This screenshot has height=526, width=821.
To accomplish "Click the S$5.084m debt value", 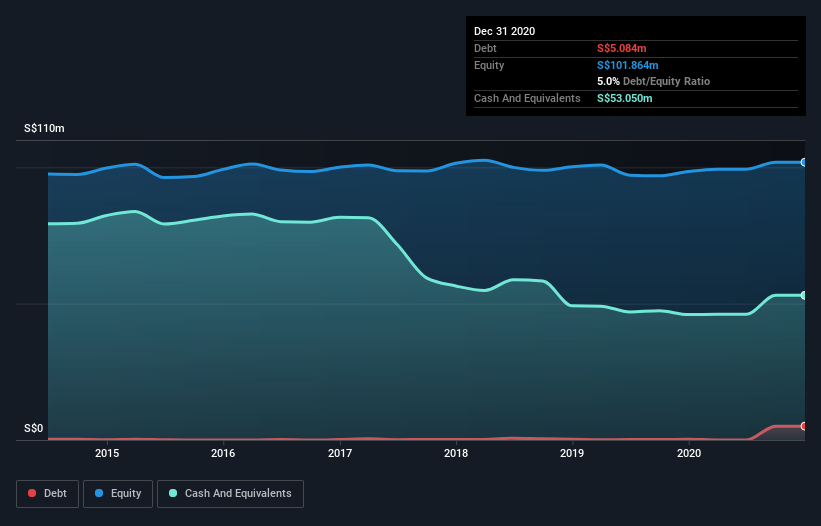I will 622,48.
